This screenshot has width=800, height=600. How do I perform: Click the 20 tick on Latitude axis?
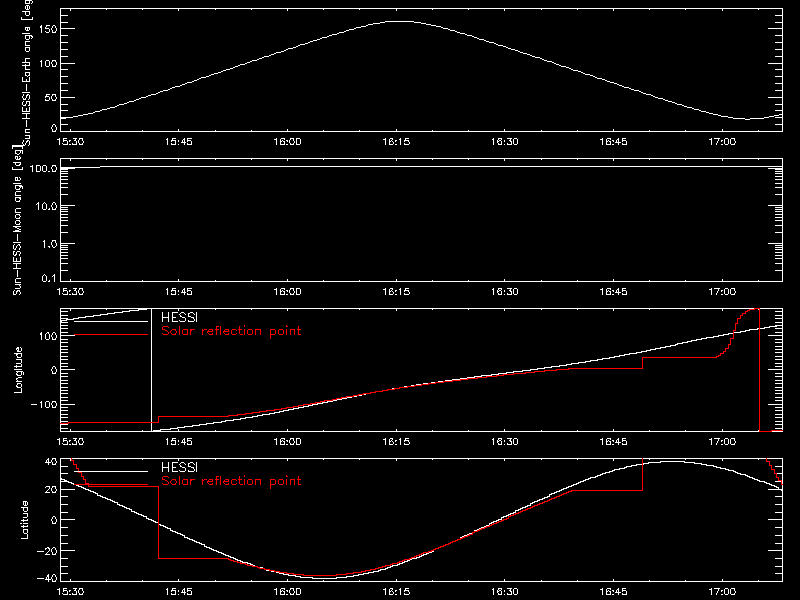(x=51, y=490)
